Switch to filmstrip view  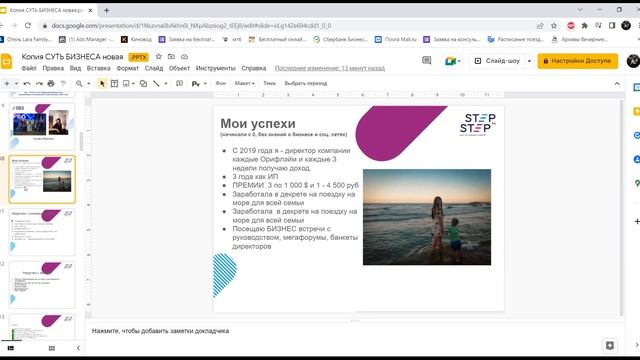tap(11, 348)
